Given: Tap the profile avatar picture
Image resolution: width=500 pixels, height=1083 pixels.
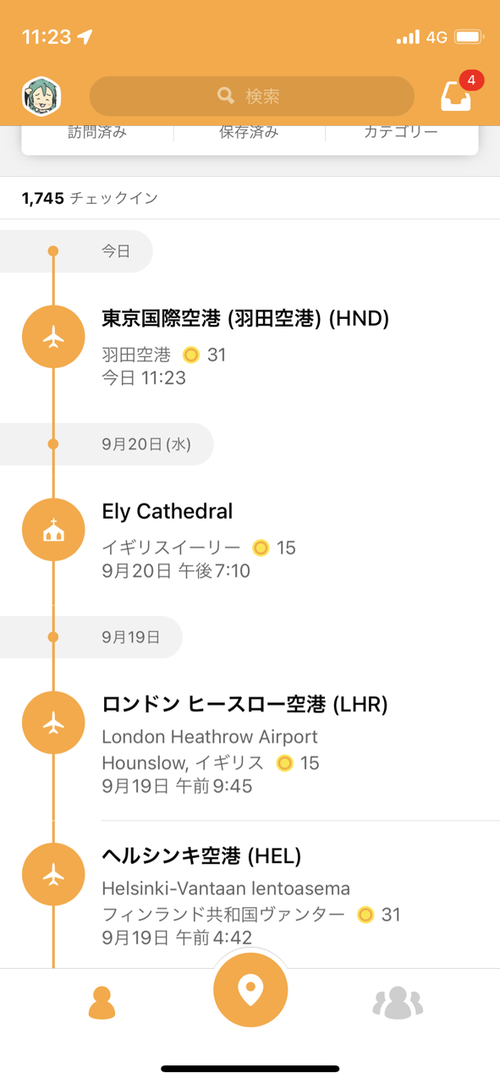Looking at the screenshot, I should [x=41, y=95].
